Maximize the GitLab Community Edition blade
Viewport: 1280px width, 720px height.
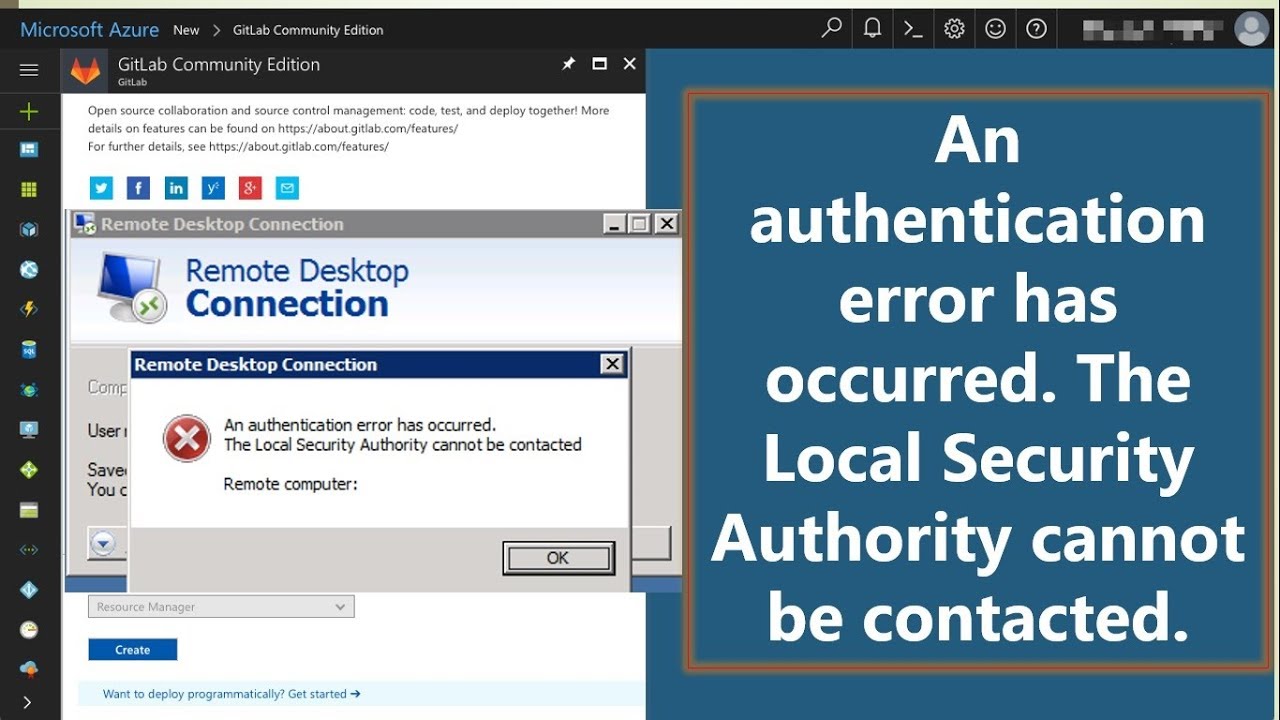click(599, 64)
